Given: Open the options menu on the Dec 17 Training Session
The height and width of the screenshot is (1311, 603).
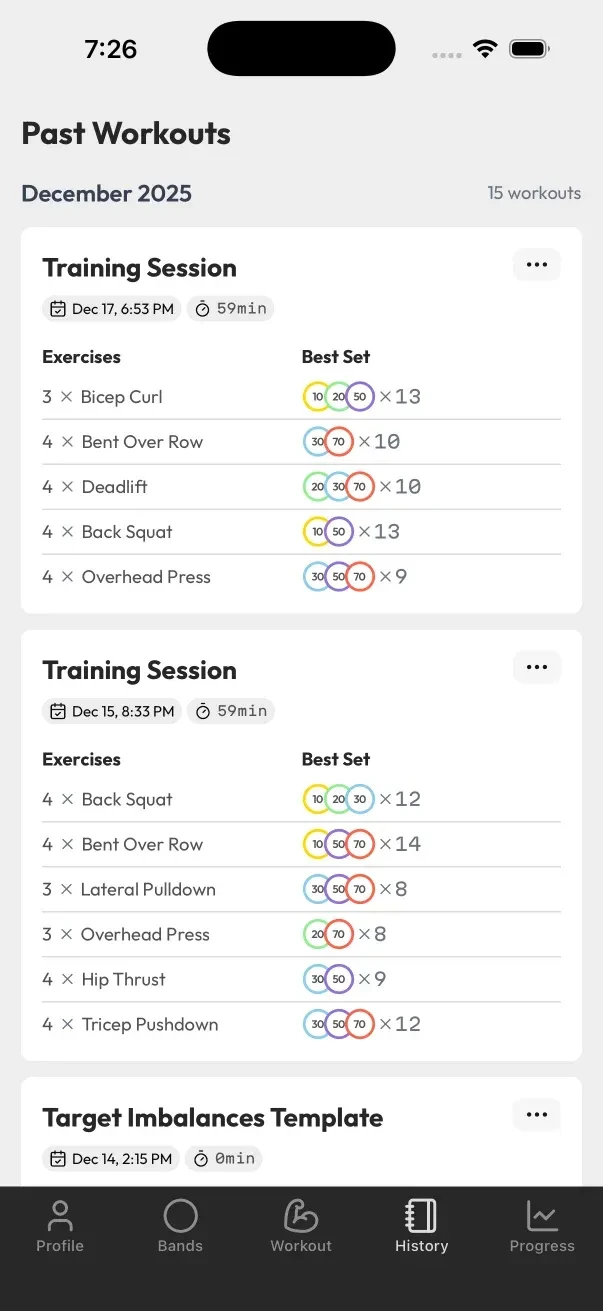Looking at the screenshot, I should (x=536, y=264).
